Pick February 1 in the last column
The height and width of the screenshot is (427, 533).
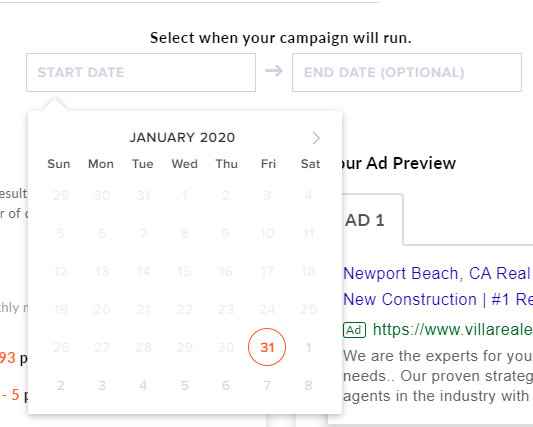[x=308, y=347]
